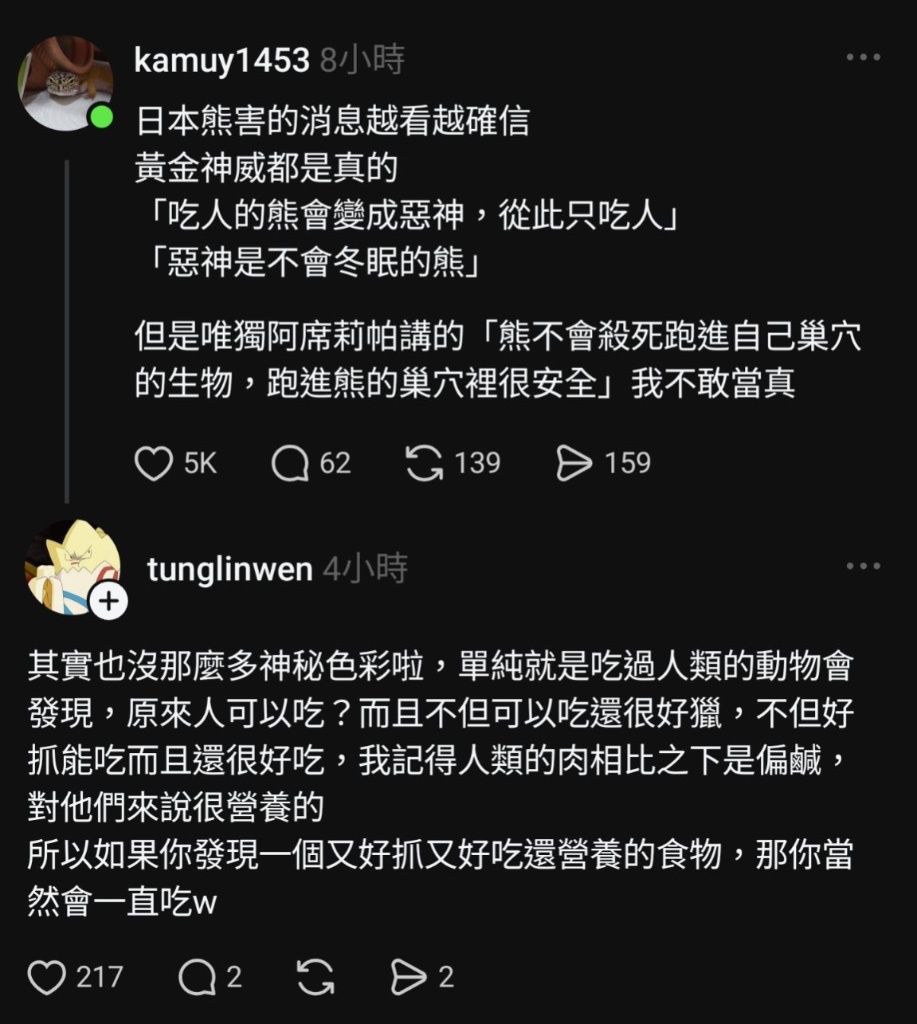Like kamuy1453's post with the heart icon
This screenshot has width=917, height=1024.
pyautogui.click(x=154, y=464)
